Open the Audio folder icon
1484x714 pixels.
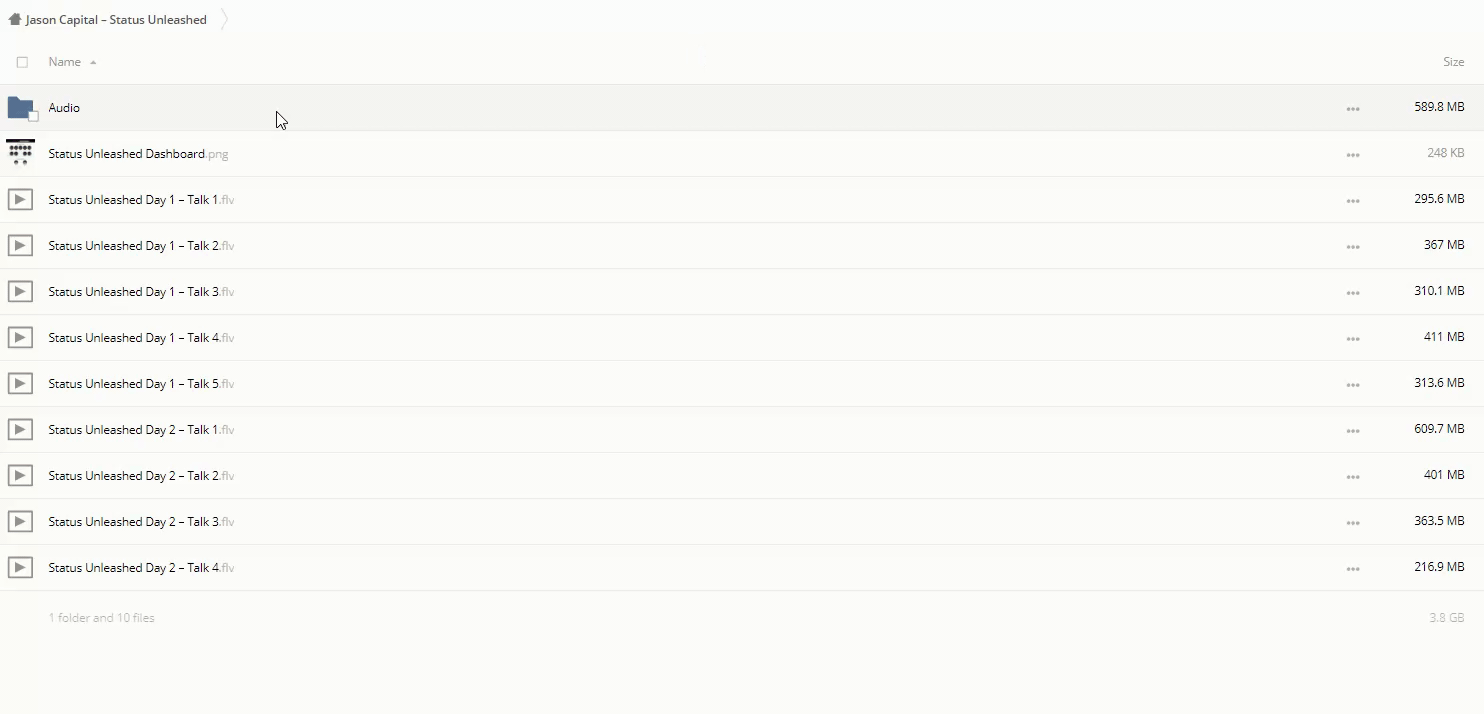[20, 107]
